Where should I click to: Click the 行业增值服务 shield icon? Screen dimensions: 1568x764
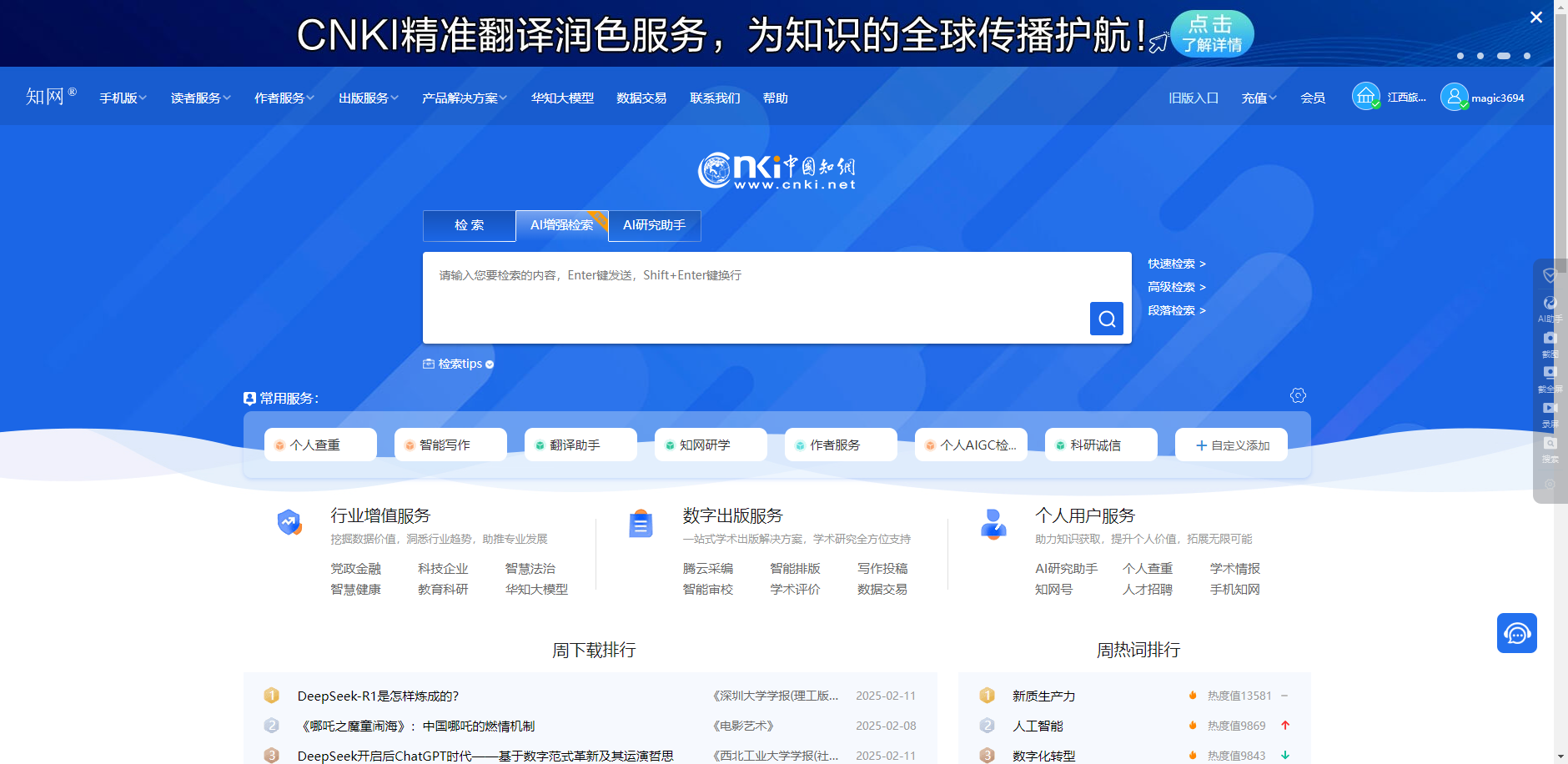(289, 522)
